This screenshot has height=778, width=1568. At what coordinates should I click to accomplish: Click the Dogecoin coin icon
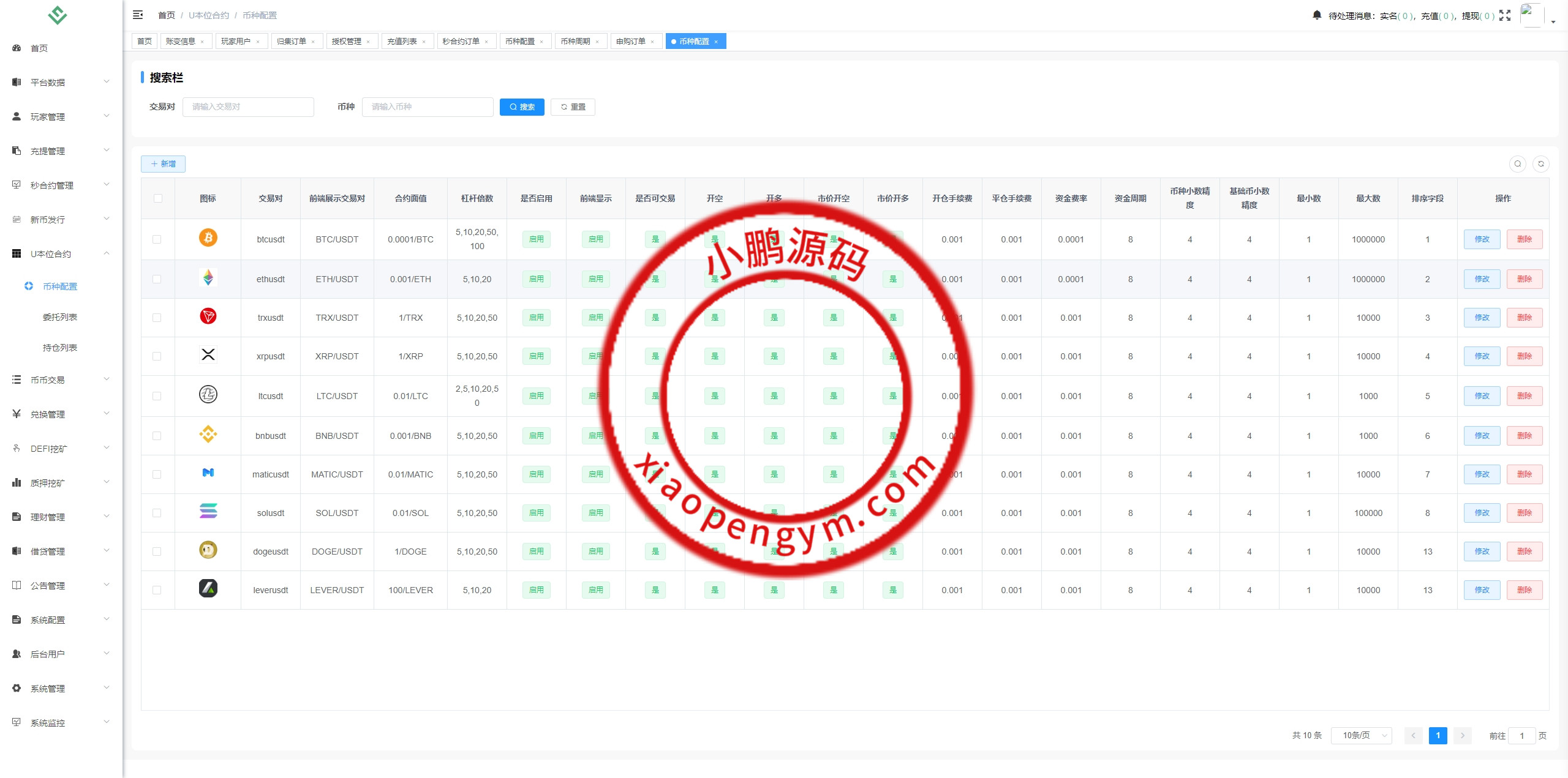point(208,550)
